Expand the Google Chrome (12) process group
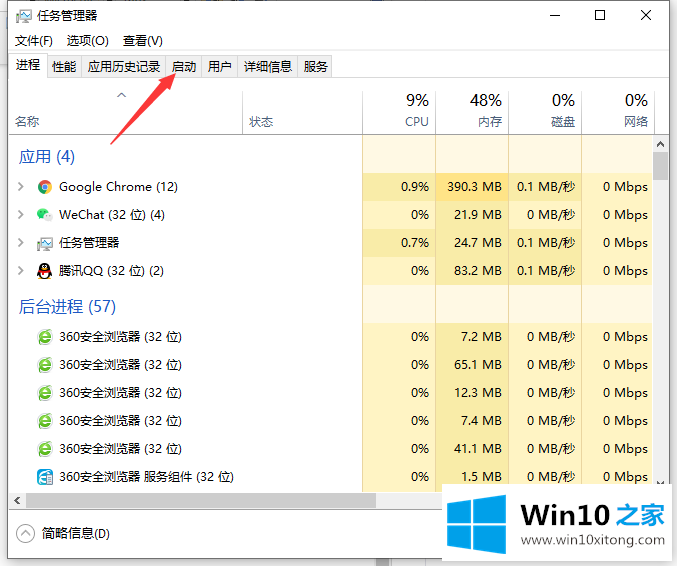The height and width of the screenshot is (566, 677). click(20, 187)
